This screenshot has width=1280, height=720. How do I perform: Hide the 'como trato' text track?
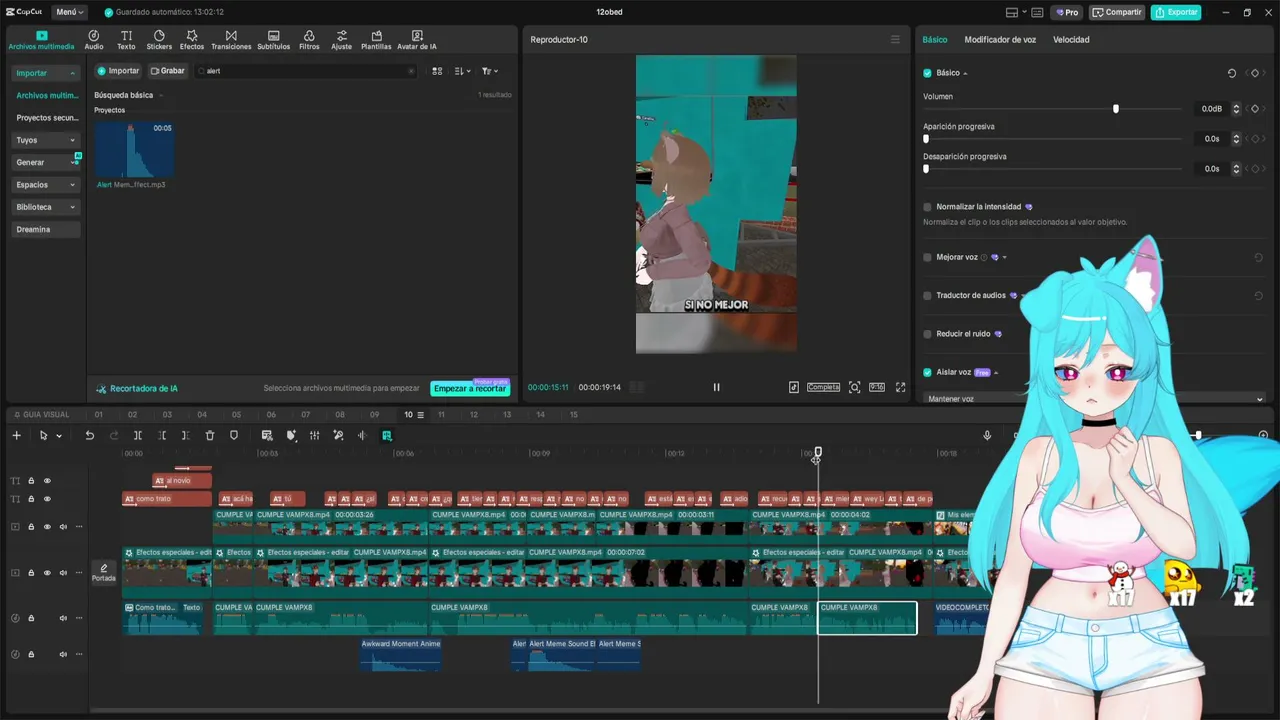pyautogui.click(x=47, y=499)
